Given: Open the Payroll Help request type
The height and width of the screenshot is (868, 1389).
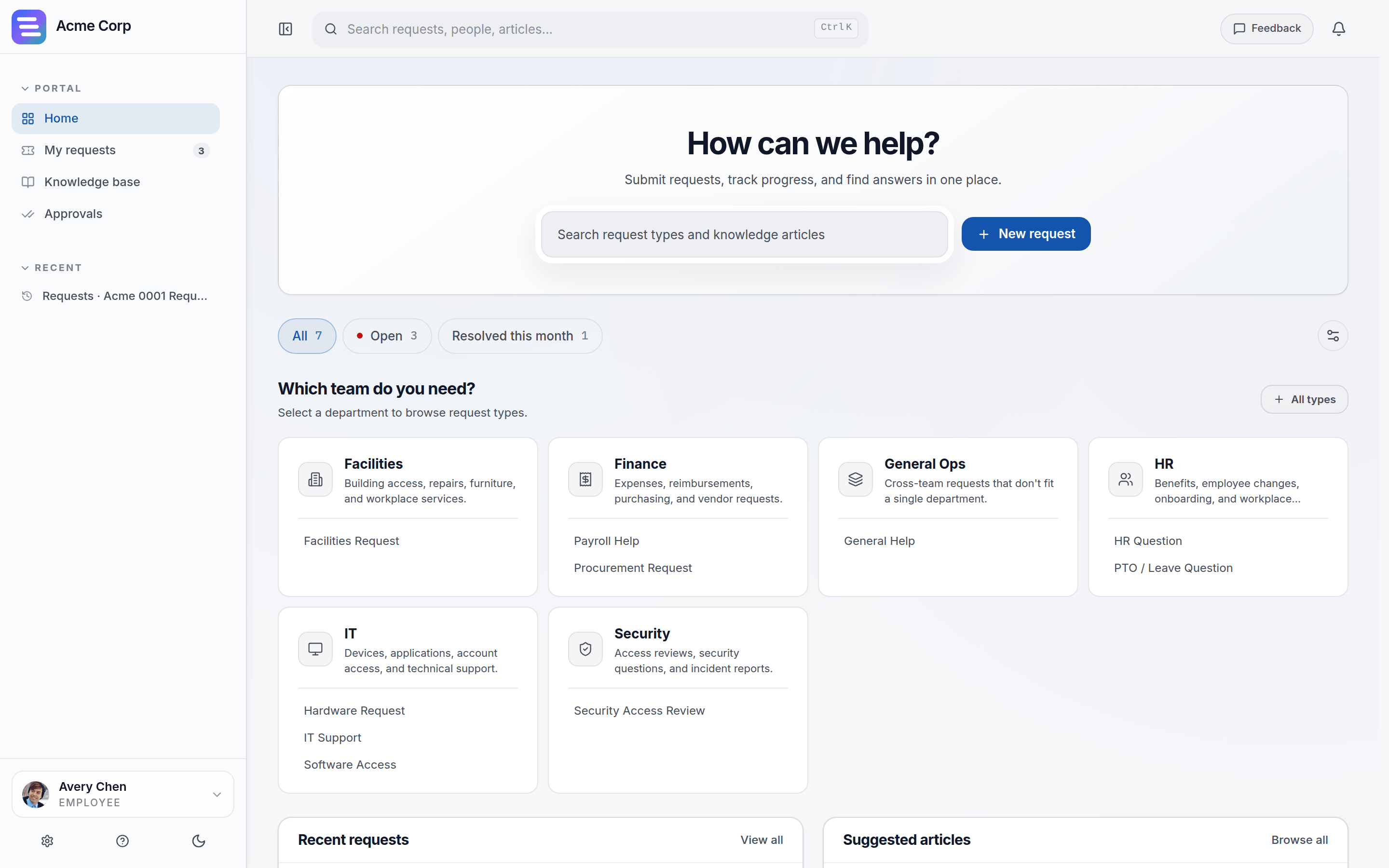Looking at the screenshot, I should click(606, 541).
